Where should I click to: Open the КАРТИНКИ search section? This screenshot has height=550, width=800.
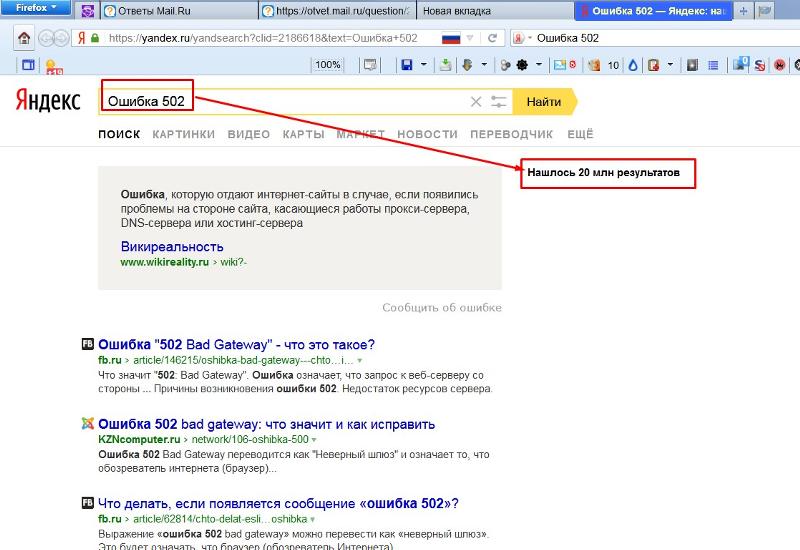184,134
